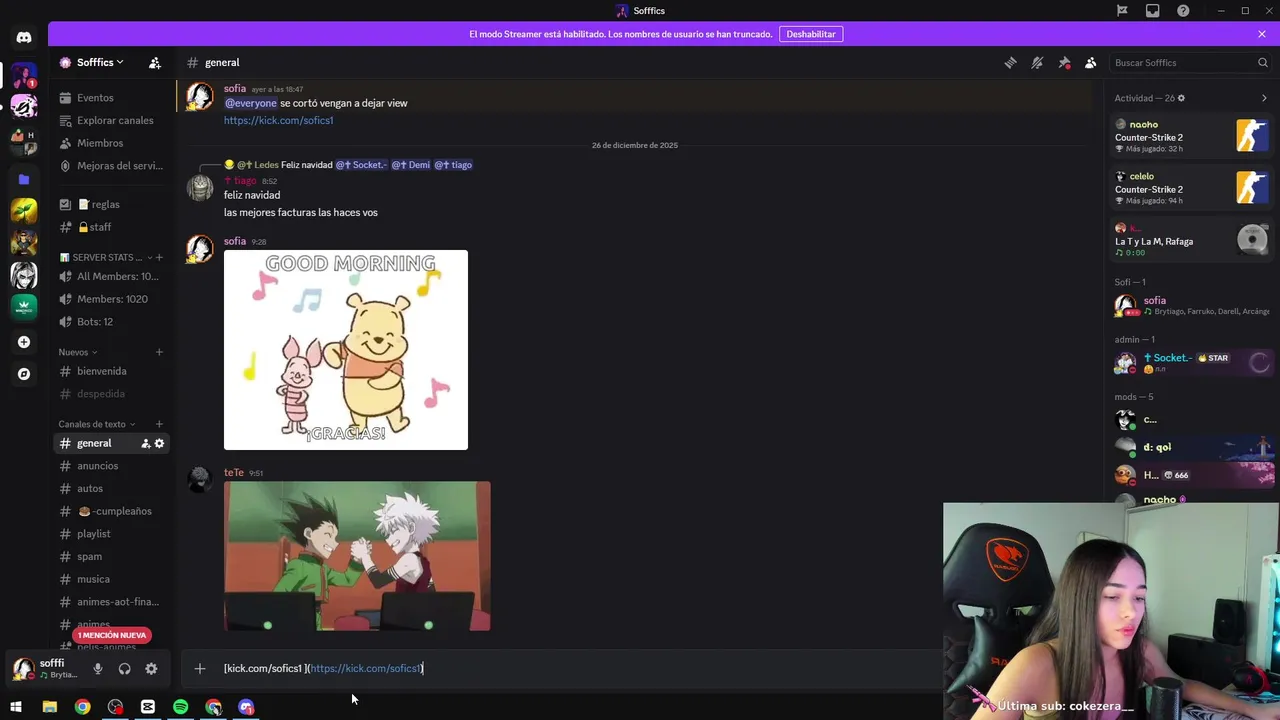Collapse the SERVER STATS category

(x=107, y=257)
